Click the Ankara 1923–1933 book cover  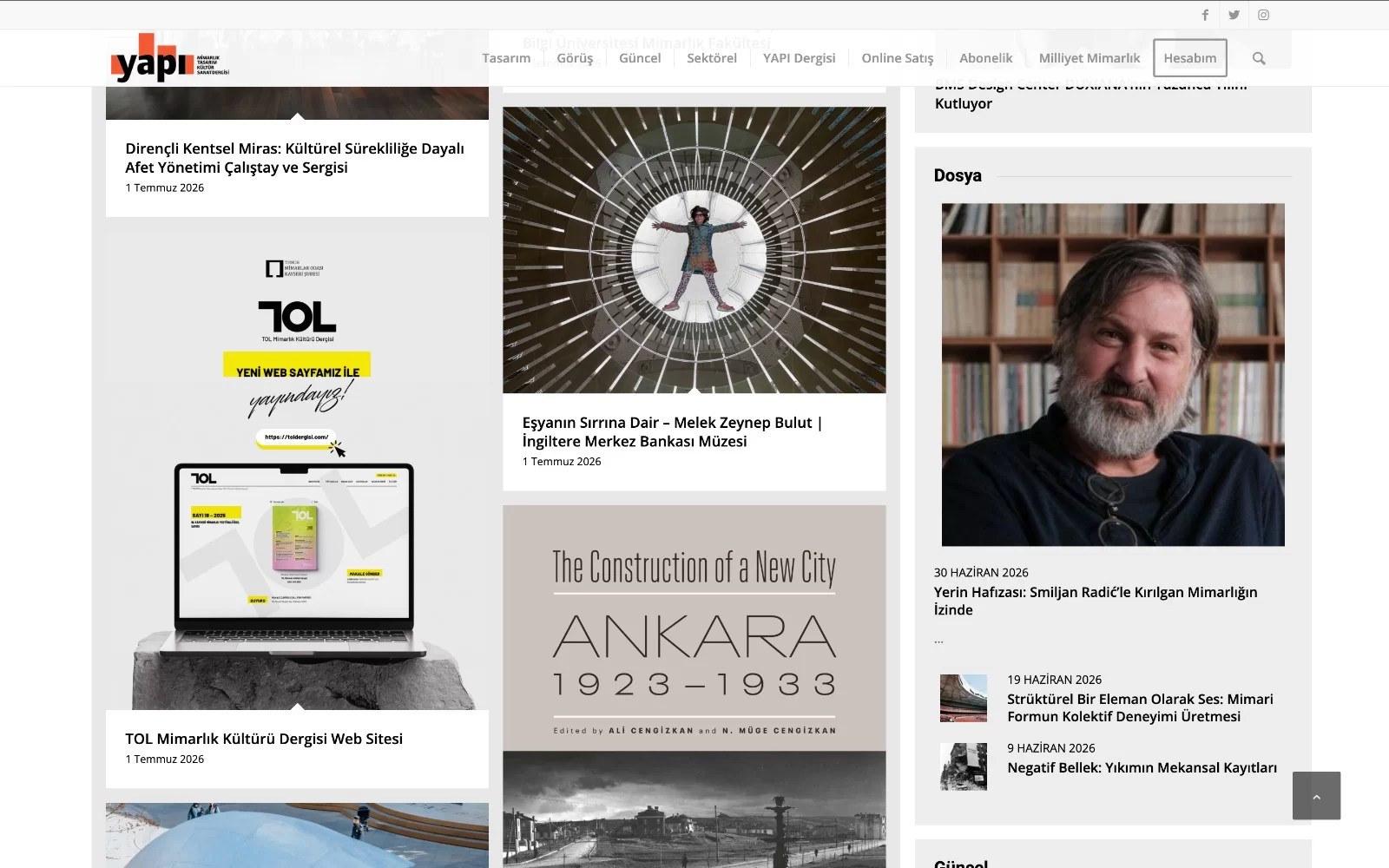pyautogui.click(x=694, y=687)
